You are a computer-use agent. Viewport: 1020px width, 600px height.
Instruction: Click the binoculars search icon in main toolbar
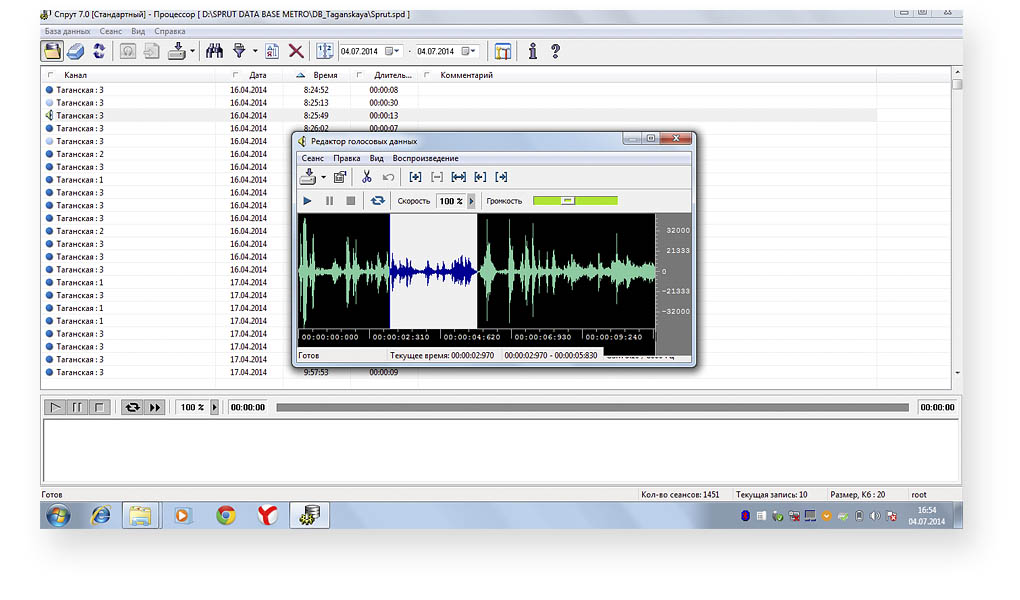213,51
